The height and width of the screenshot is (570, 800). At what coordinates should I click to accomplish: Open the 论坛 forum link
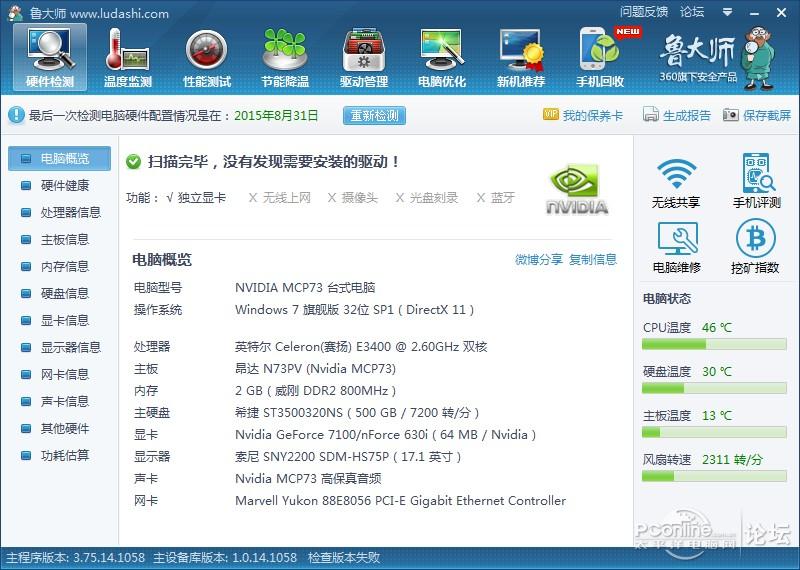[x=692, y=11]
